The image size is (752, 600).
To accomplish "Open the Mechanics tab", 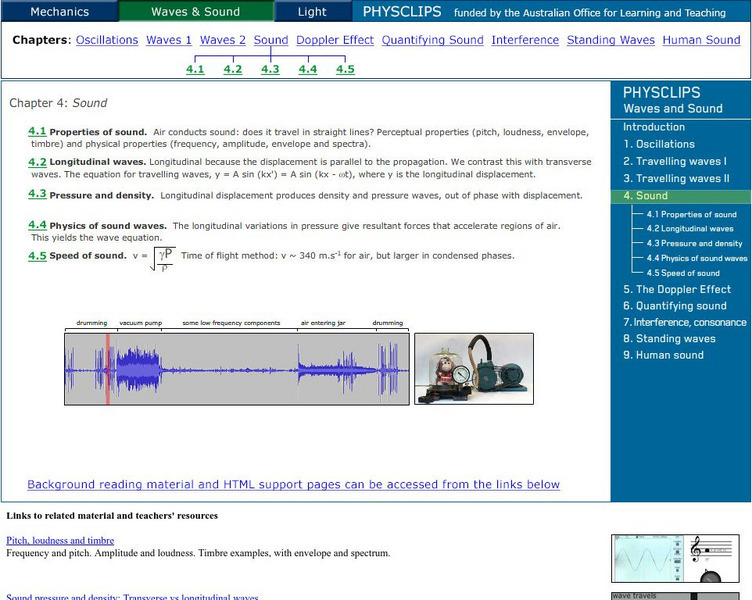I will (59, 12).
